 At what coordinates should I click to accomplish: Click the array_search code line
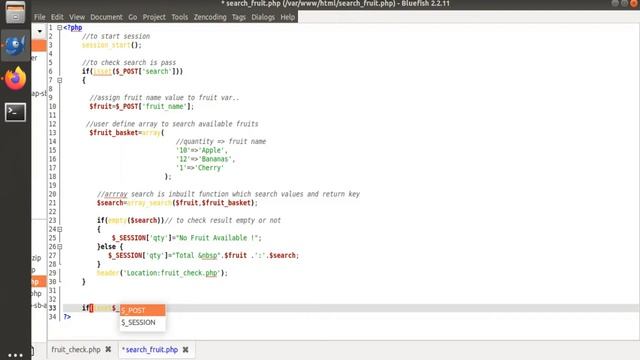pyautogui.click(x=177, y=203)
